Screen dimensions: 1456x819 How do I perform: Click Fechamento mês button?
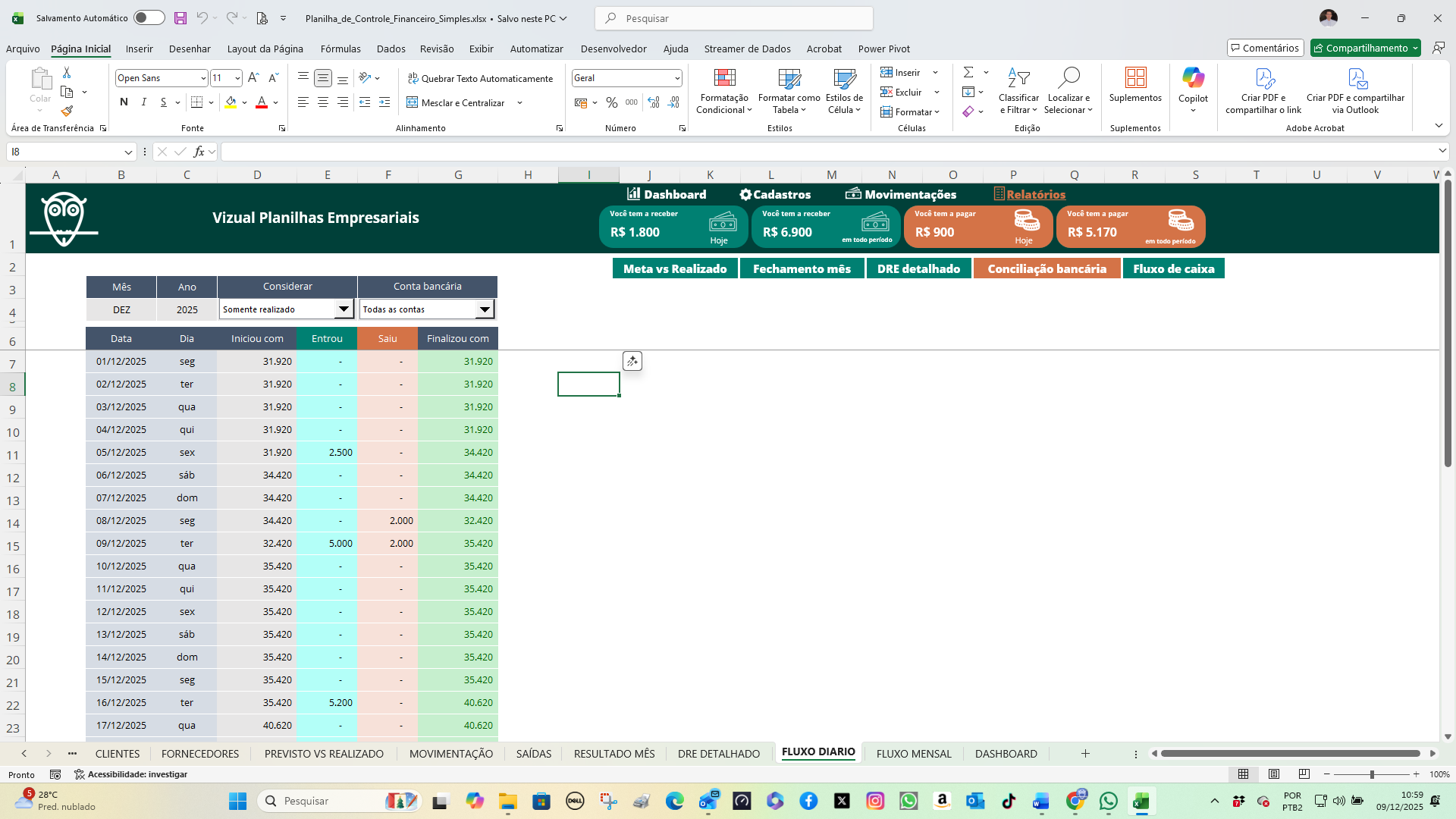(802, 268)
